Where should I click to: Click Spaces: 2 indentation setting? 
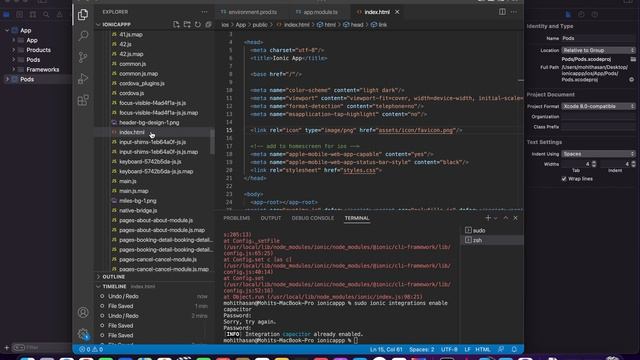[422, 349]
